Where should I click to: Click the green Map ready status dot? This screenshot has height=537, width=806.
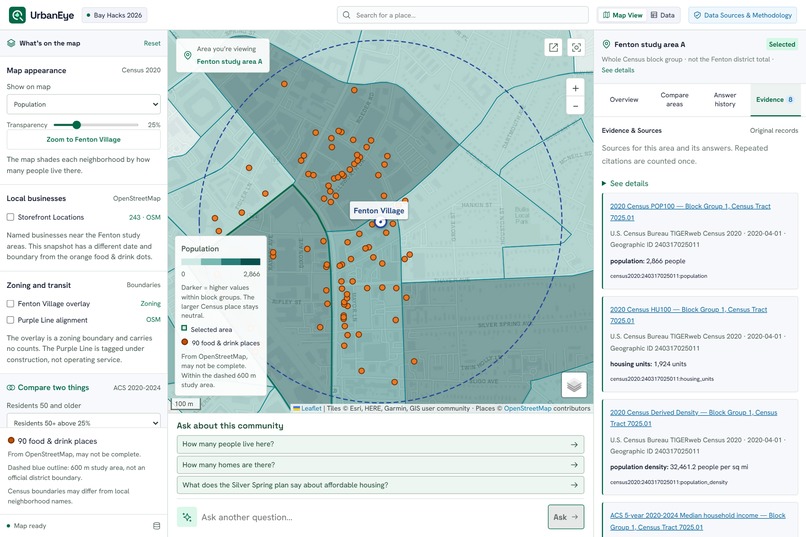tap(8, 526)
